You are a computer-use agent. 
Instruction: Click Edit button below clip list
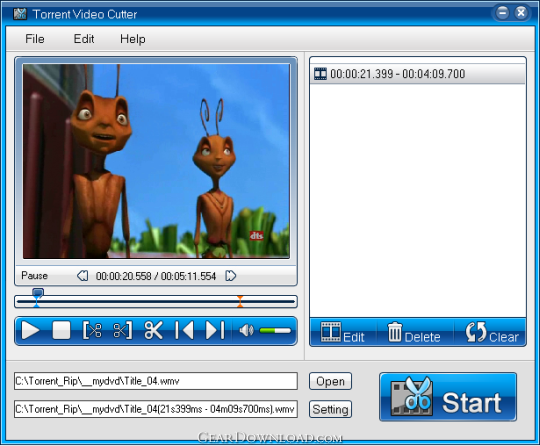[343, 333]
